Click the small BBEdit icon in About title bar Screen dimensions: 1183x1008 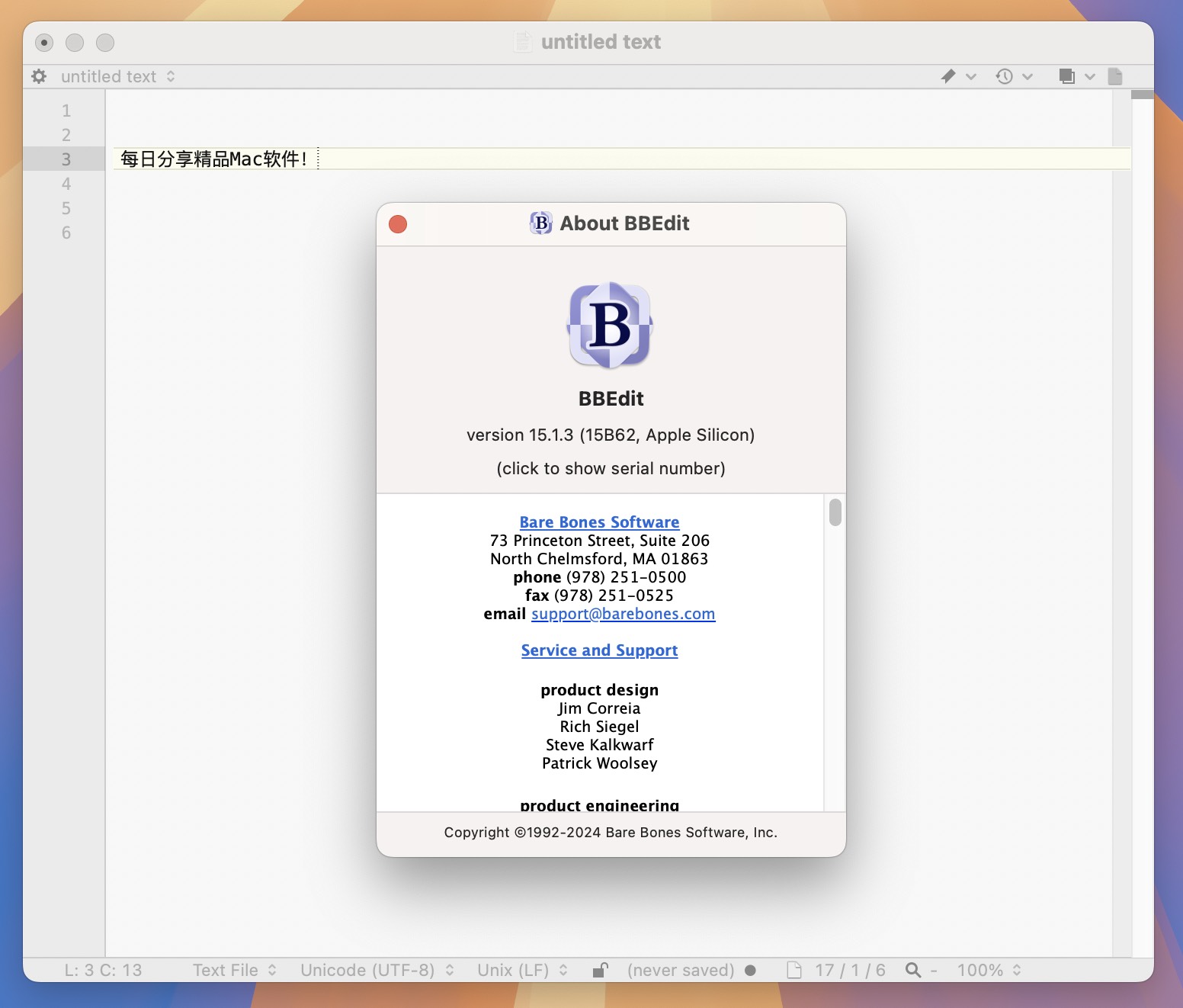coord(541,223)
